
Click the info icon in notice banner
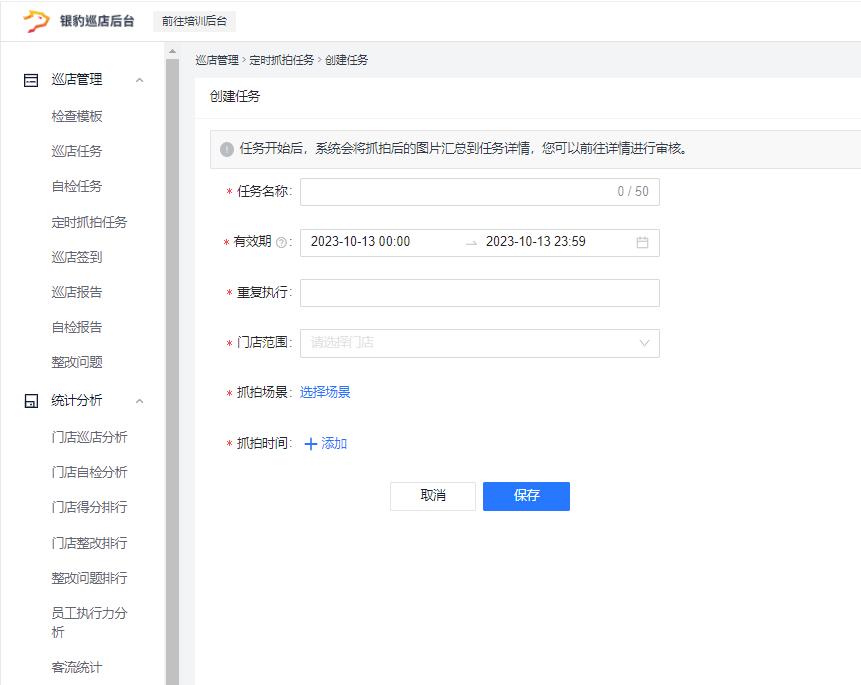pos(227,149)
